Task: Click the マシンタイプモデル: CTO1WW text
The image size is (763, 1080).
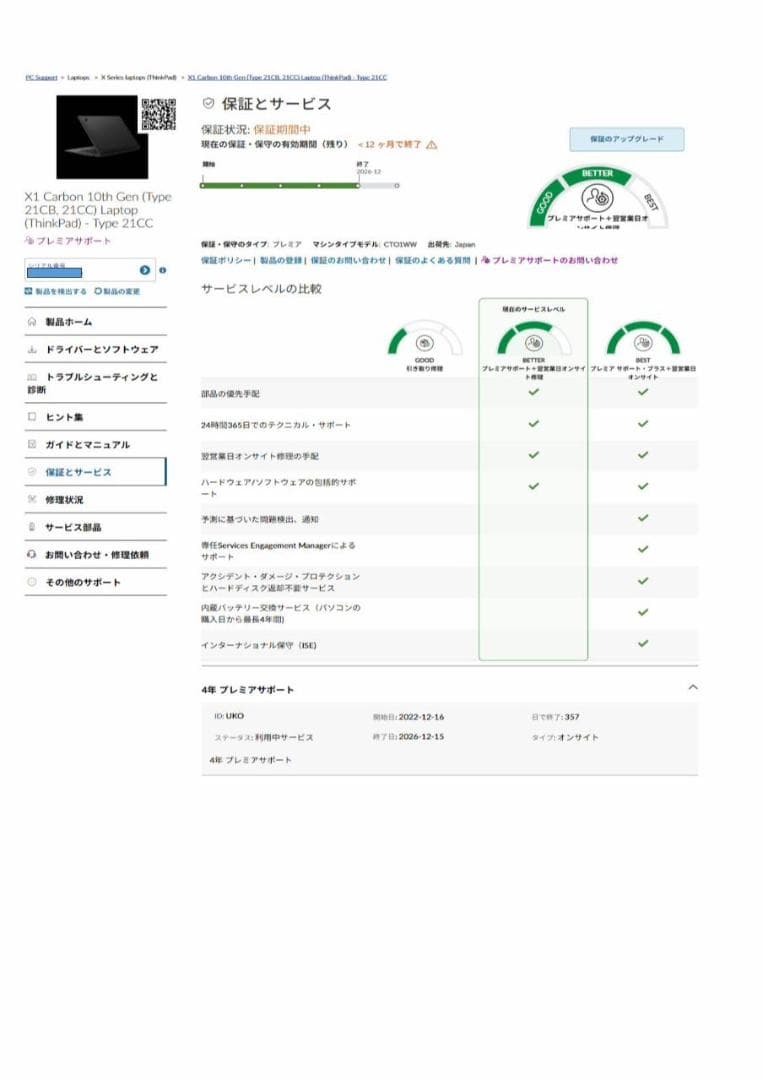Action: 364,245
